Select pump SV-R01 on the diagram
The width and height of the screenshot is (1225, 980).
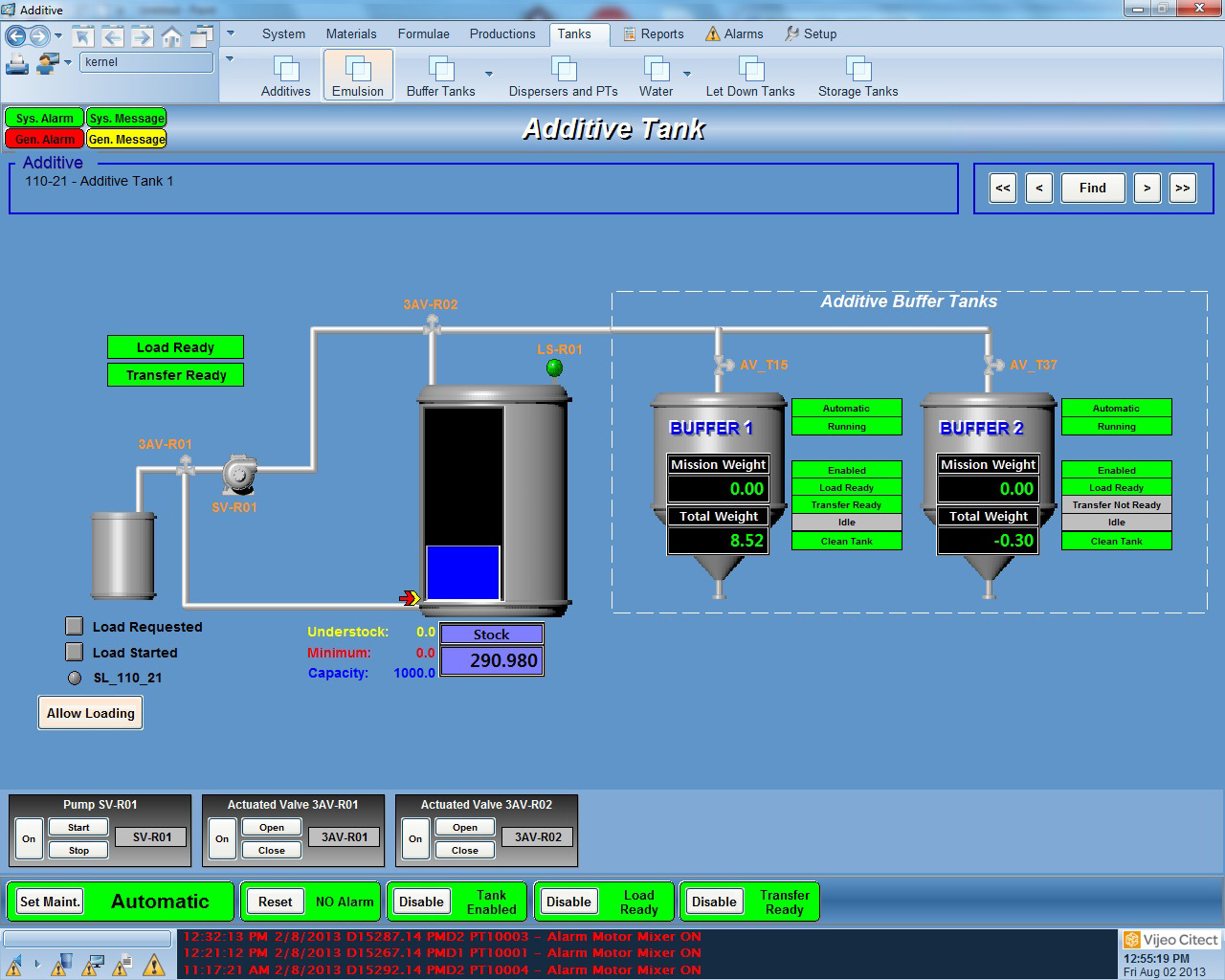pyautogui.click(x=238, y=474)
